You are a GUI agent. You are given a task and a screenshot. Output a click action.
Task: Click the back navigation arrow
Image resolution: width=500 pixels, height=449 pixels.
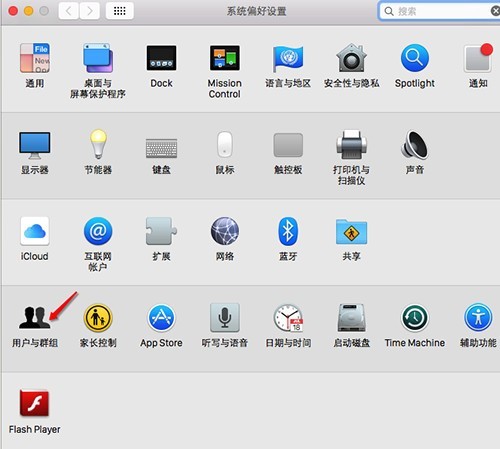(x=69, y=11)
